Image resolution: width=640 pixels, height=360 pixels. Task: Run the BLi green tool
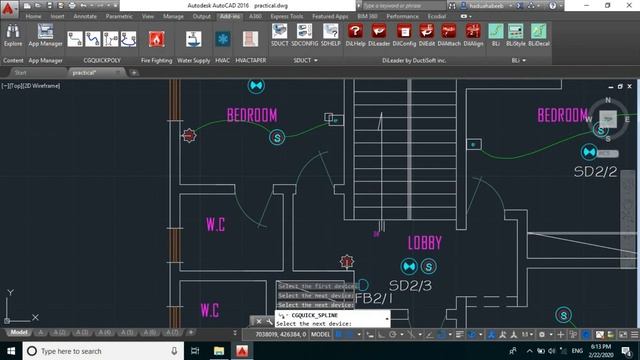496,35
